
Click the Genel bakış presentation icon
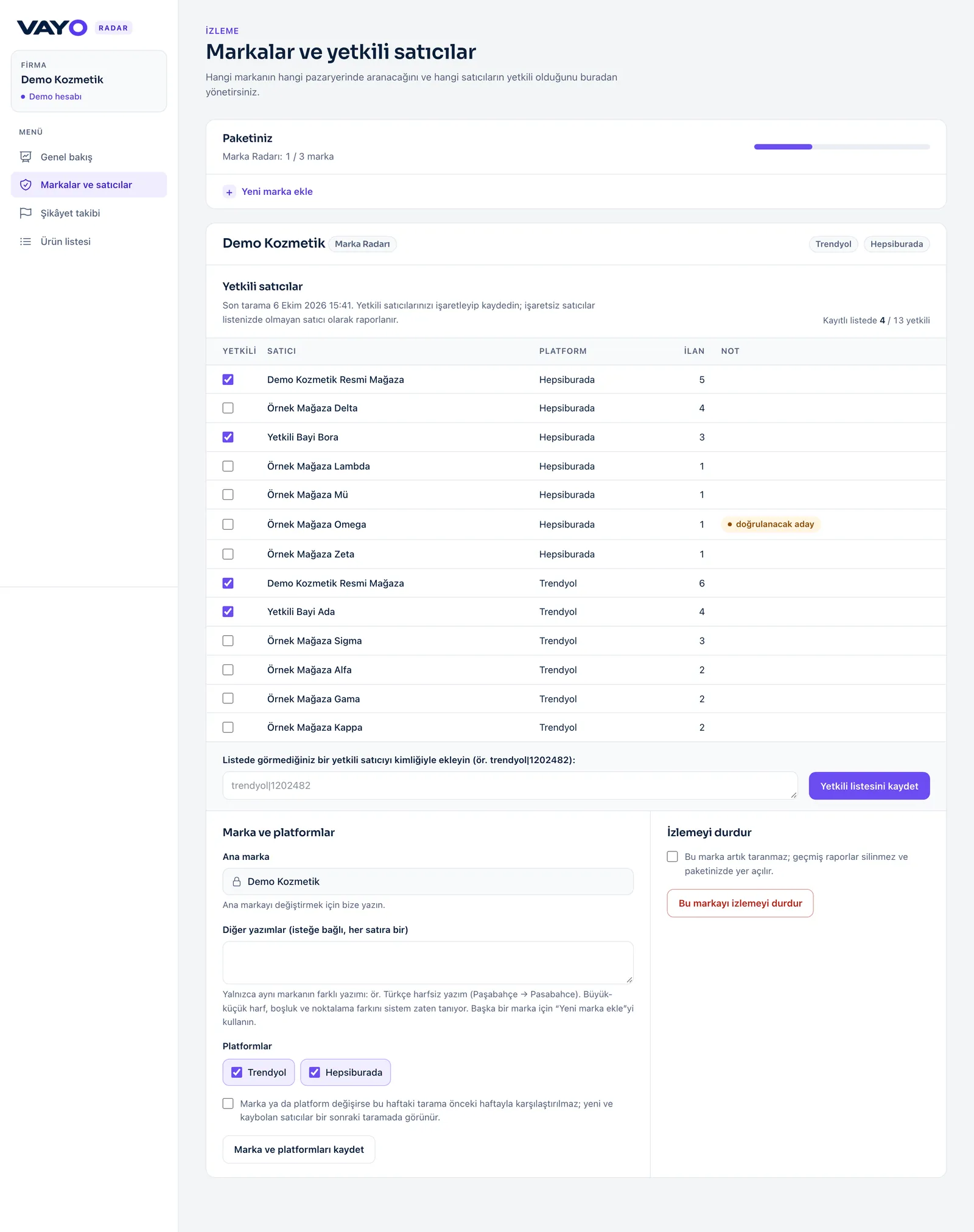26,157
